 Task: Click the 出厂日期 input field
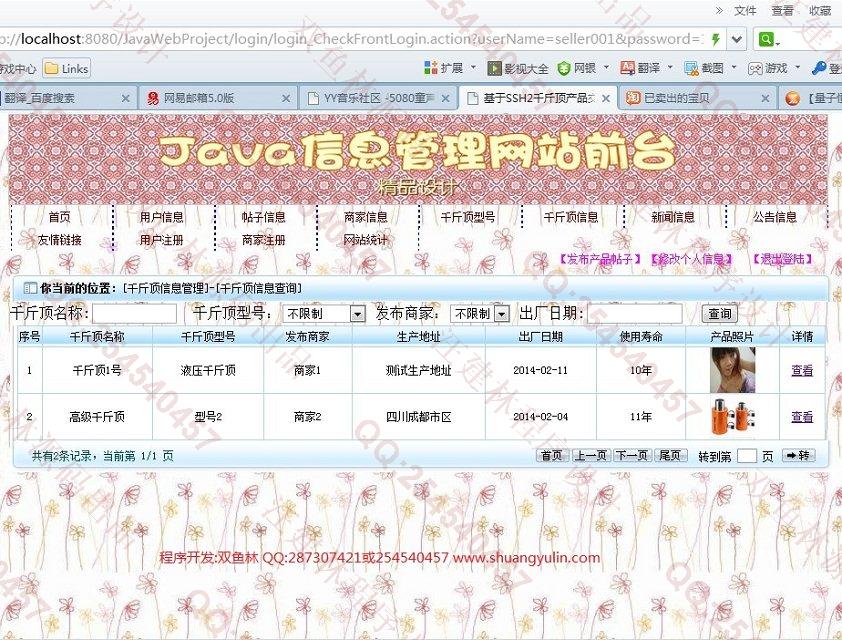point(635,314)
